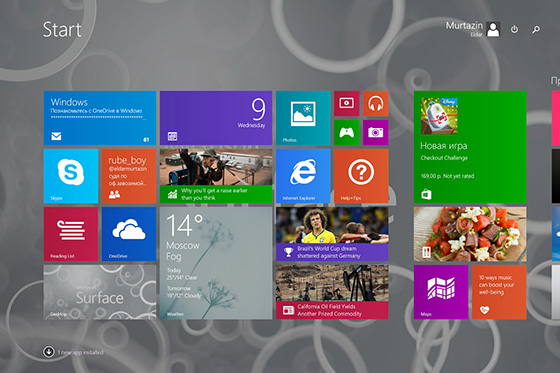Click the search magnifier icon
Screen dimensions: 560x373
tap(536, 29)
